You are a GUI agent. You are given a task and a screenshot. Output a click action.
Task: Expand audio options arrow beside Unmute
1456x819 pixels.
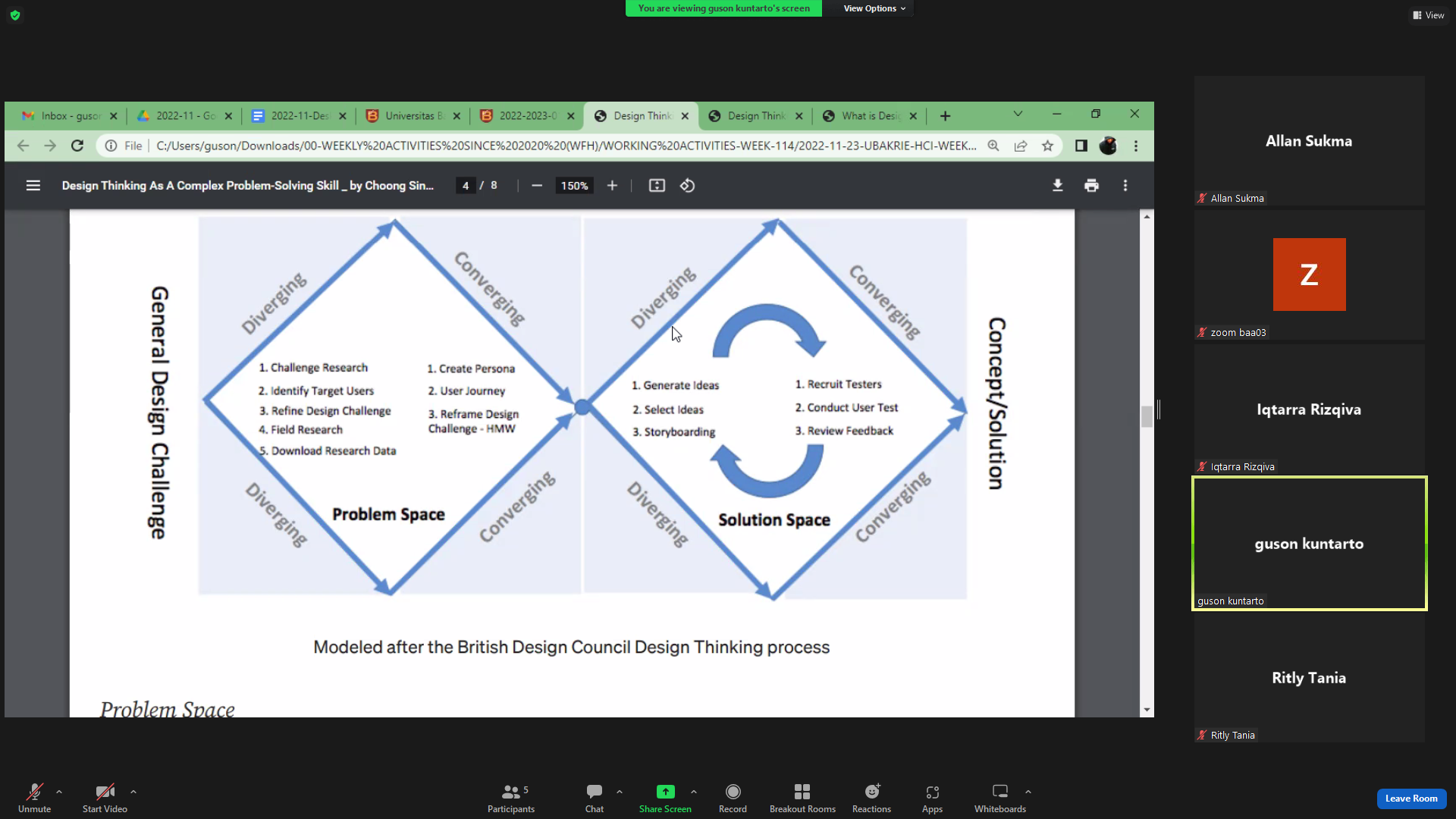pos(59,792)
